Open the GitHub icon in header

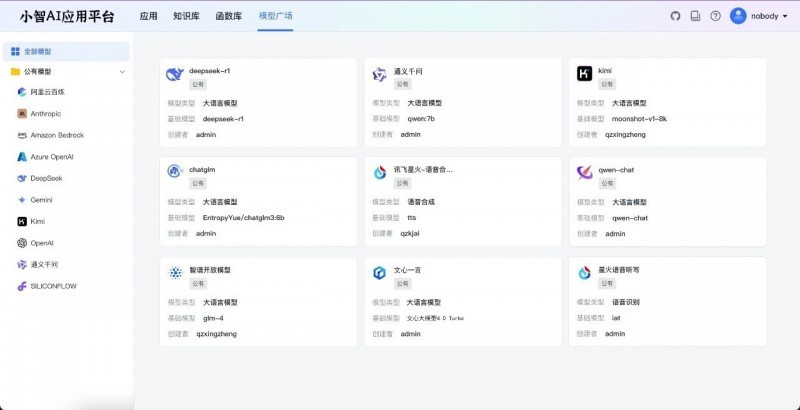coord(675,16)
